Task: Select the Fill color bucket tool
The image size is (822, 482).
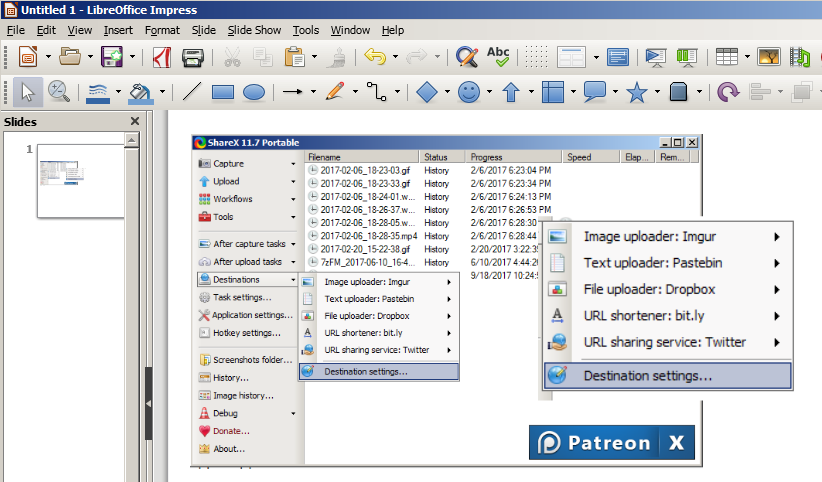Action: coord(140,92)
